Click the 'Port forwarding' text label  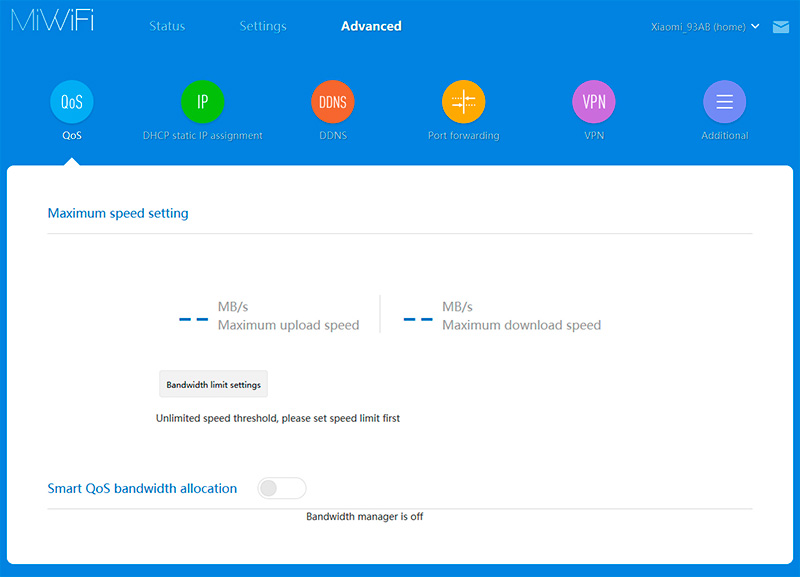point(463,136)
